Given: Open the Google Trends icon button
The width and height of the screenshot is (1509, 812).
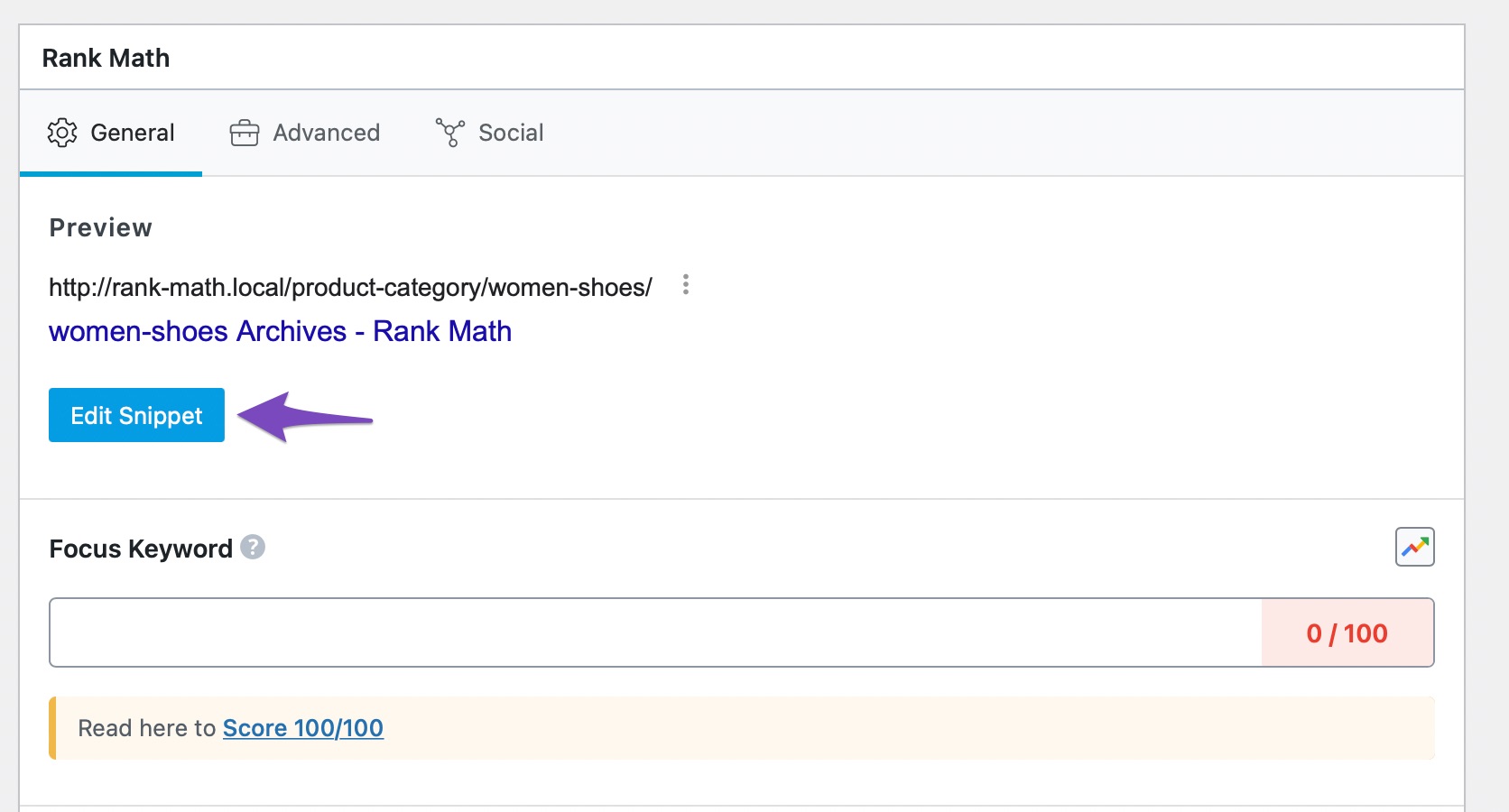Looking at the screenshot, I should (x=1414, y=547).
